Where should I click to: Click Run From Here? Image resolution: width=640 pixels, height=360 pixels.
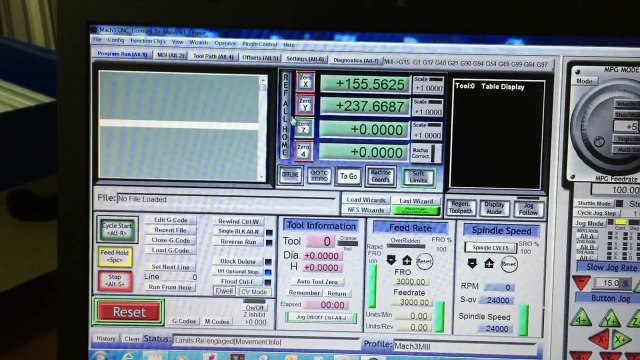tap(170, 287)
